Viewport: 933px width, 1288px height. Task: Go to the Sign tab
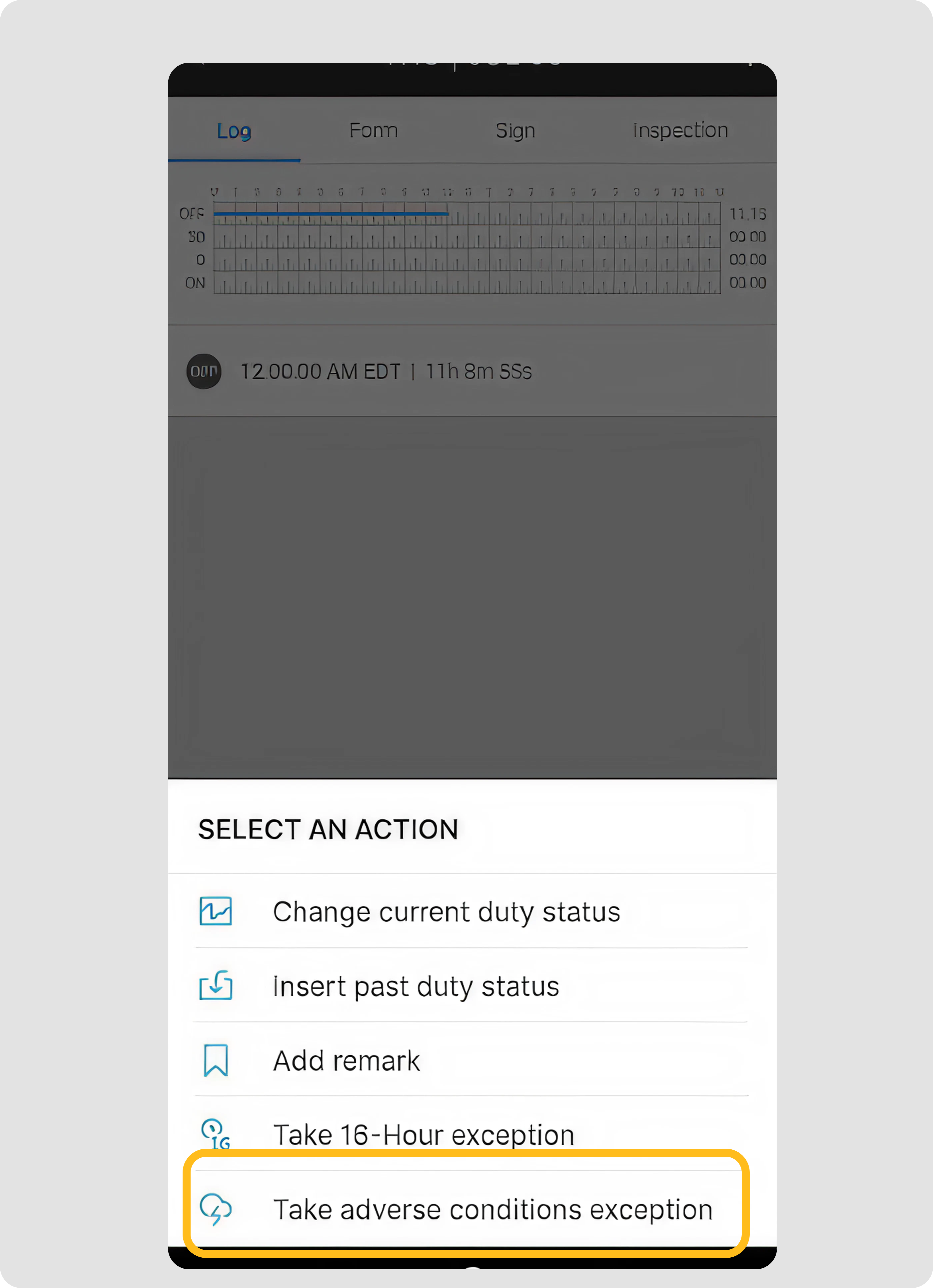[x=515, y=131]
